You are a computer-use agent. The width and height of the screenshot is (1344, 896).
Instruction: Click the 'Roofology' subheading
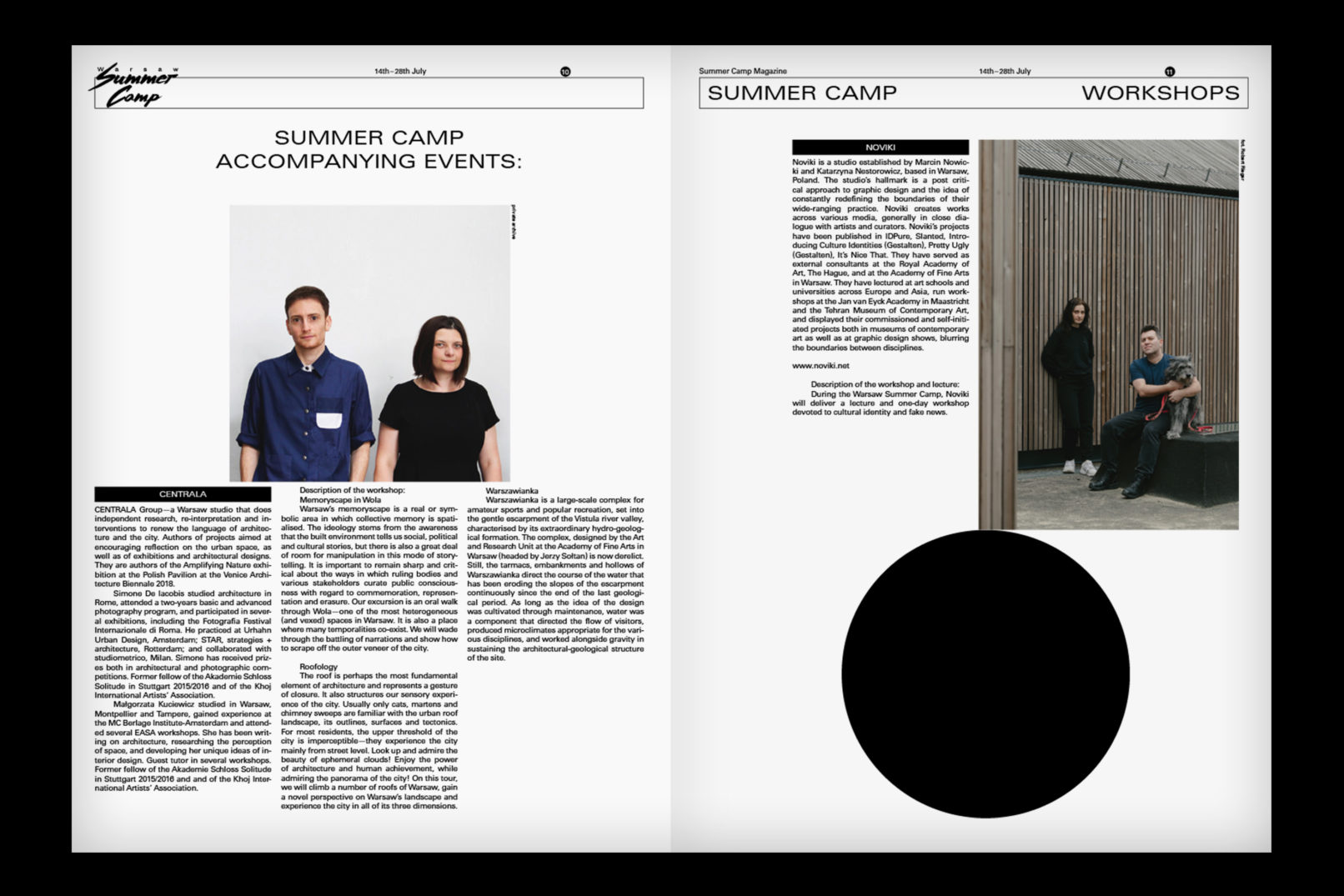[x=318, y=666]
